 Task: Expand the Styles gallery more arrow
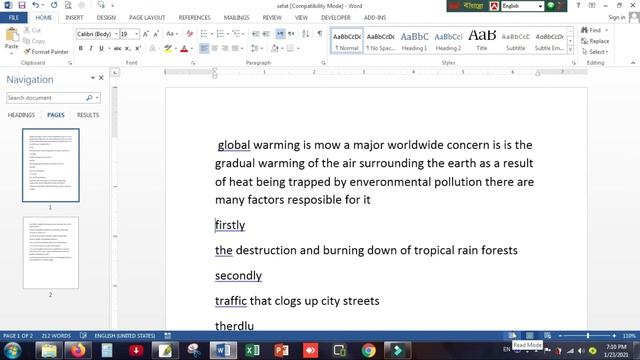[571, 51]
